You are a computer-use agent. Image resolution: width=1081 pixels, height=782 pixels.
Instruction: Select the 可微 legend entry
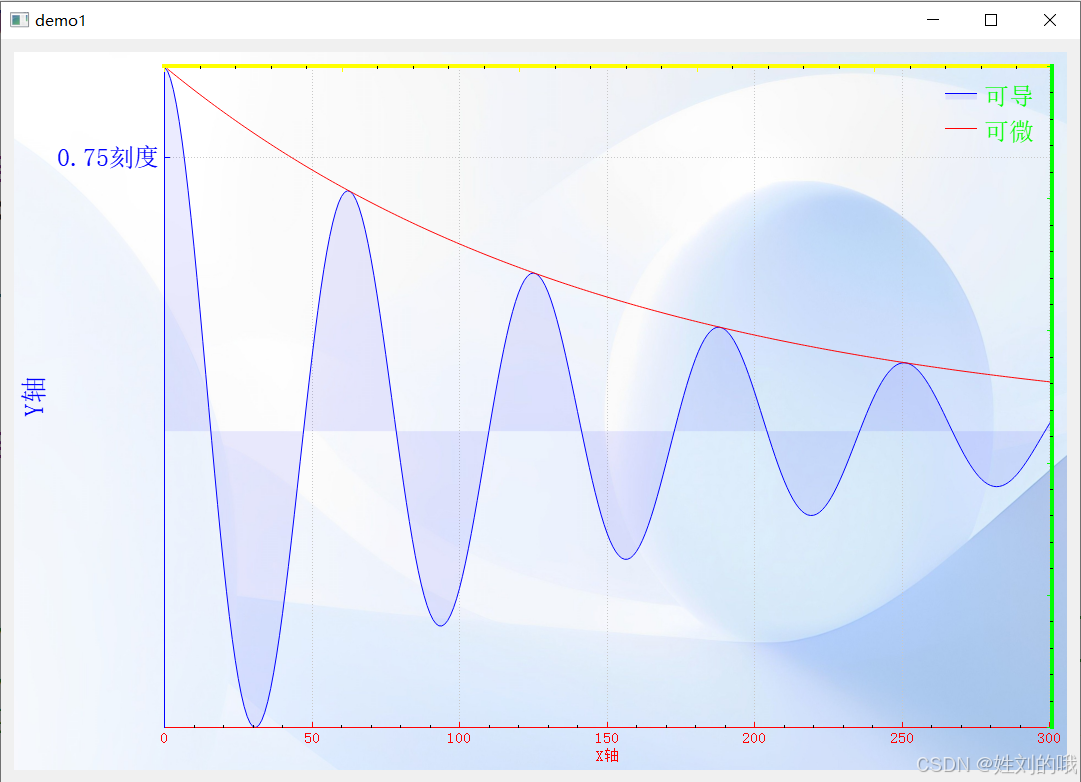989,130
